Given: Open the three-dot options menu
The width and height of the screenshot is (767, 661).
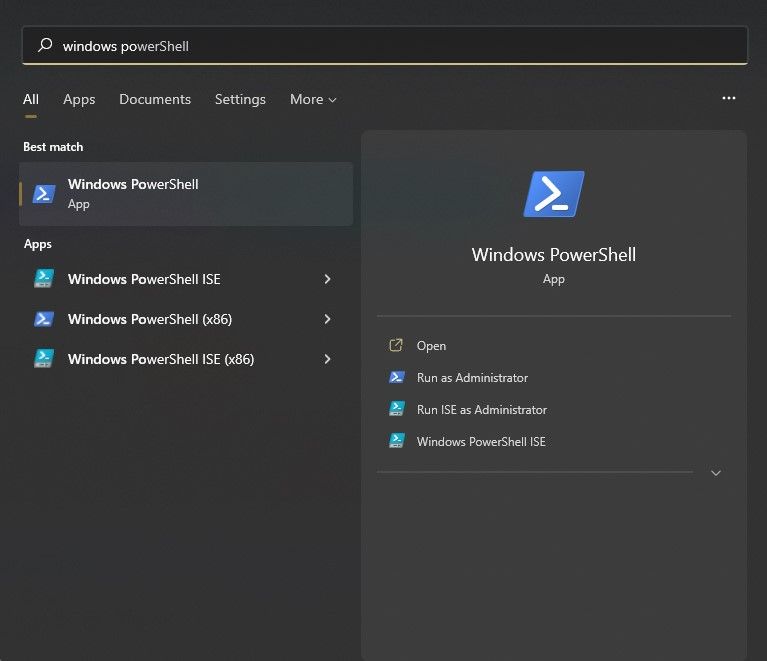Looking at the screenshot, I should coord(728,98).
